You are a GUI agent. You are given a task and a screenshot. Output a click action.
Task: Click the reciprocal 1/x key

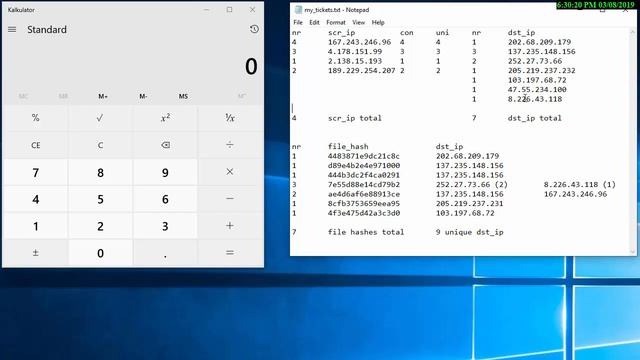pos(230,118)
